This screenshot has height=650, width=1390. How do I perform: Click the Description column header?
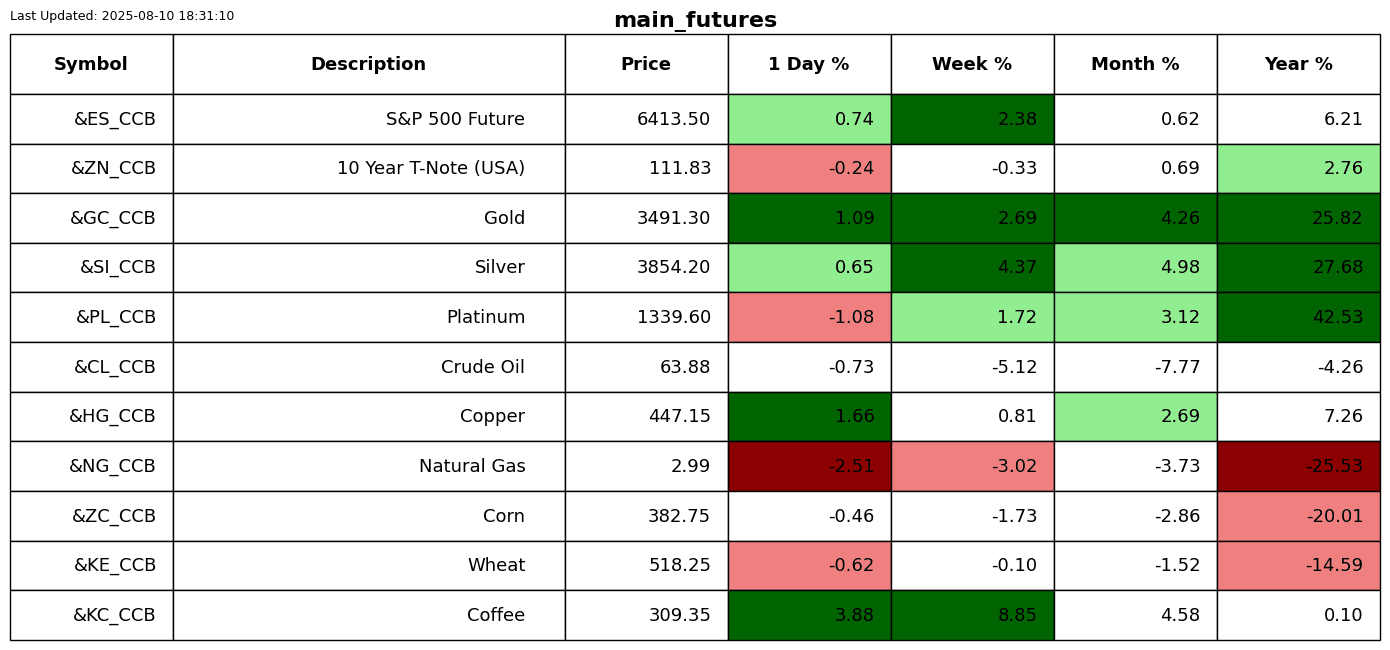(368, 64)
